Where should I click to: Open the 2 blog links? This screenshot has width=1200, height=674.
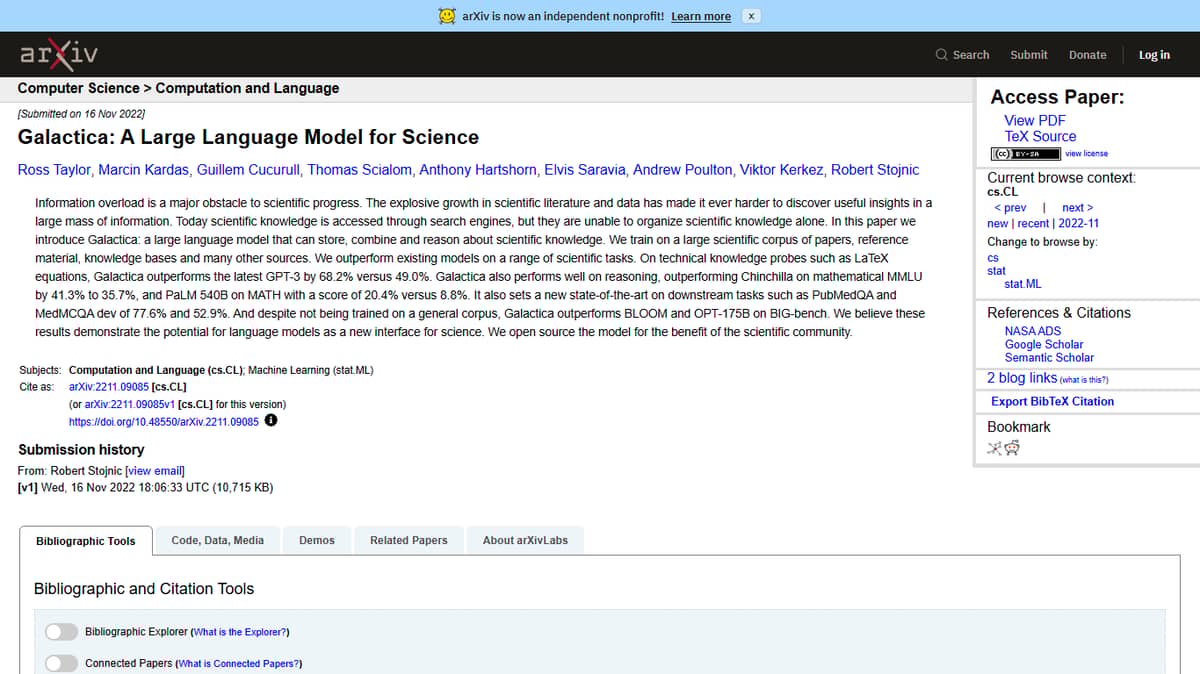[x=1022, y=378]
